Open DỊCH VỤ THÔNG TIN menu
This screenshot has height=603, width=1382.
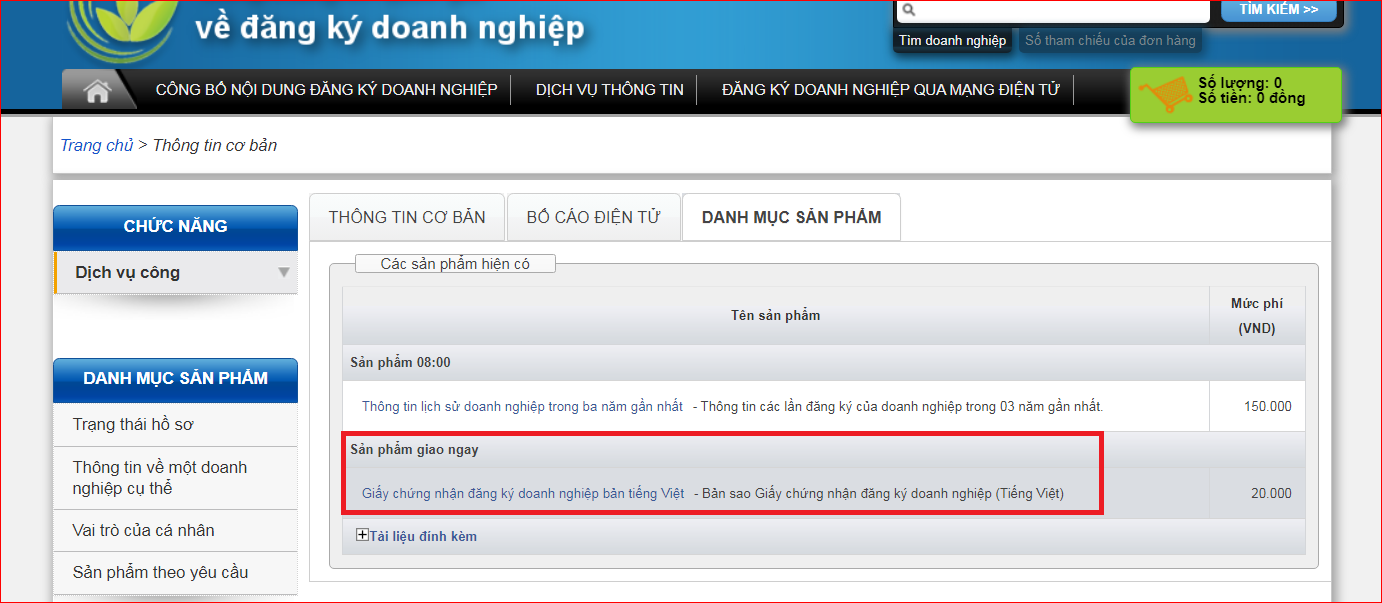click(x=610, y=90)
